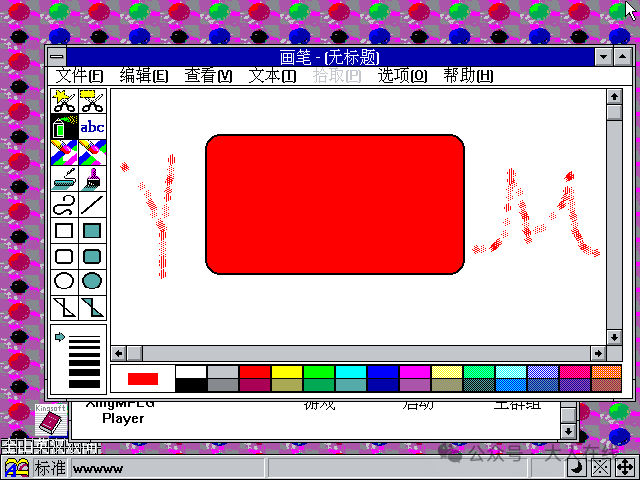Click the input method icon beside 标准

pos(17,467)
